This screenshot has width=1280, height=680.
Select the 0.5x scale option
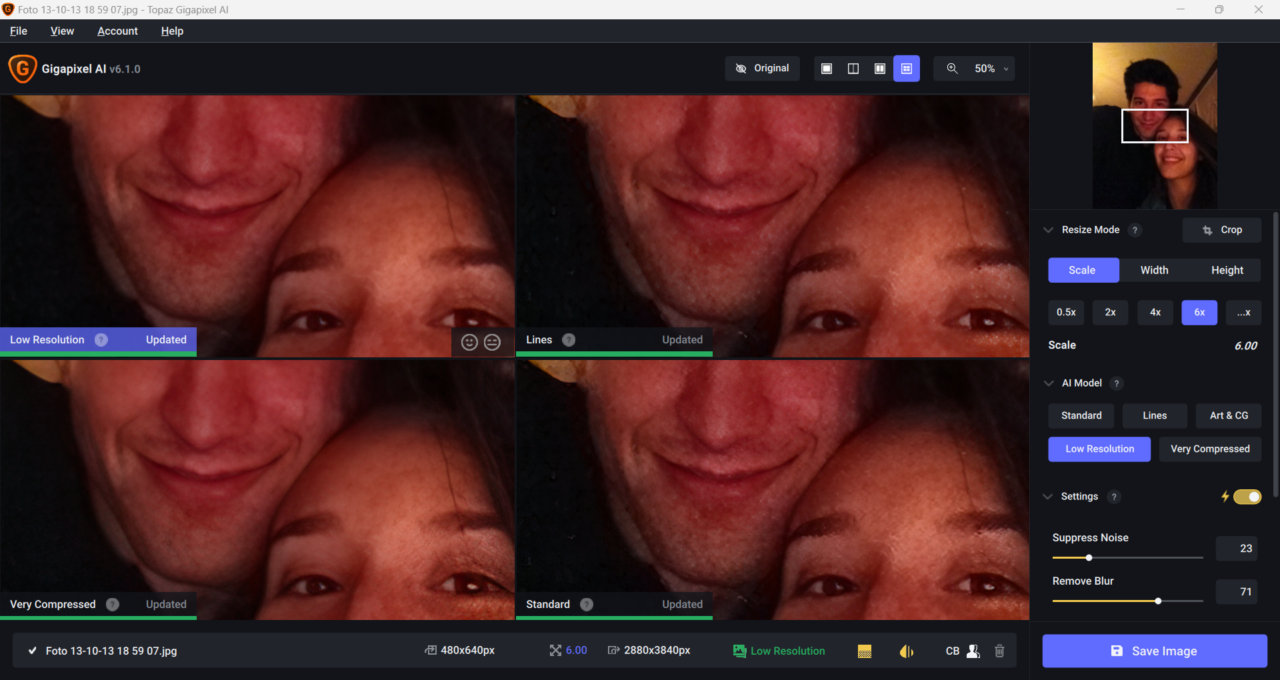(x=1066, y=312)
